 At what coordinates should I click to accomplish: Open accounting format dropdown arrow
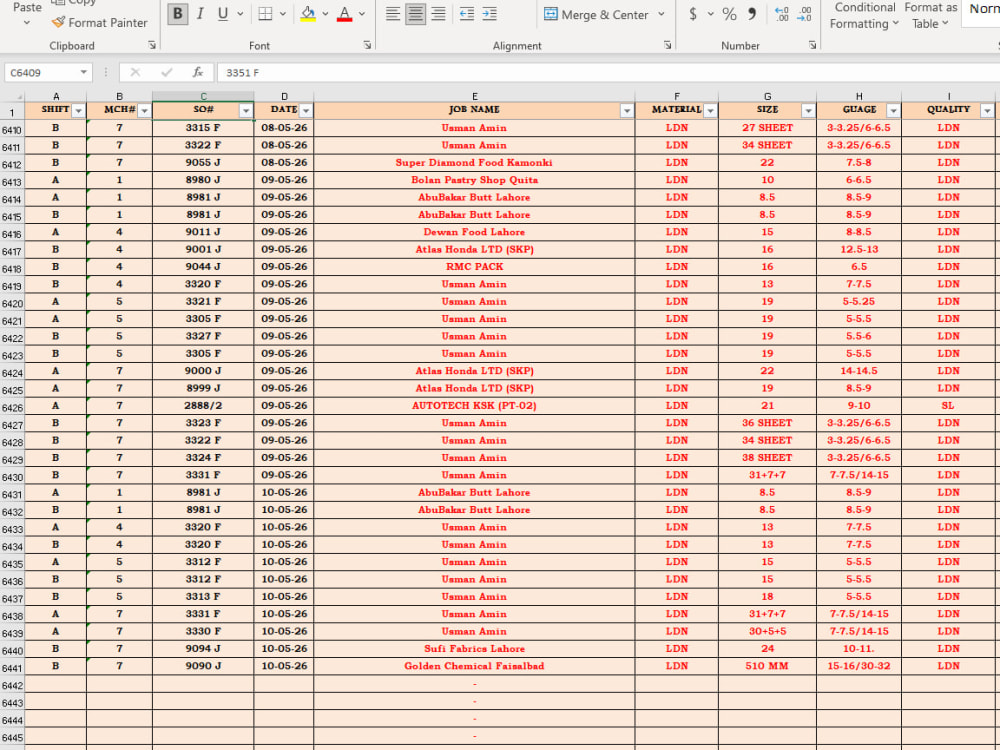click(x=710, y=14)
